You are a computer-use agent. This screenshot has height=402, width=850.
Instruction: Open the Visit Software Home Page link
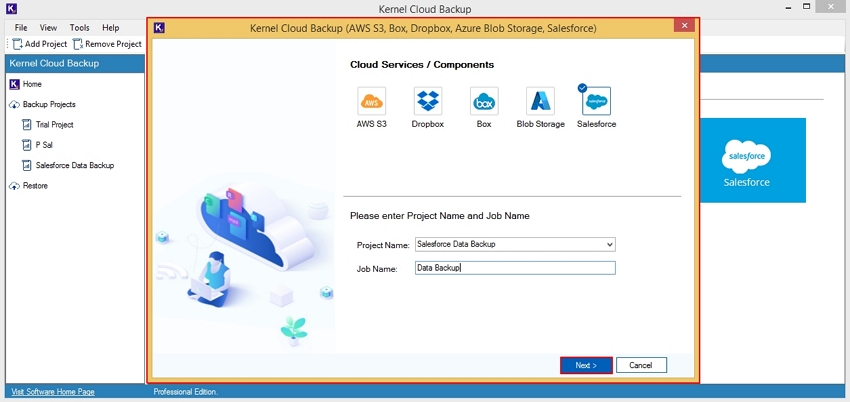pyautogui.click(x=53, y=392)
